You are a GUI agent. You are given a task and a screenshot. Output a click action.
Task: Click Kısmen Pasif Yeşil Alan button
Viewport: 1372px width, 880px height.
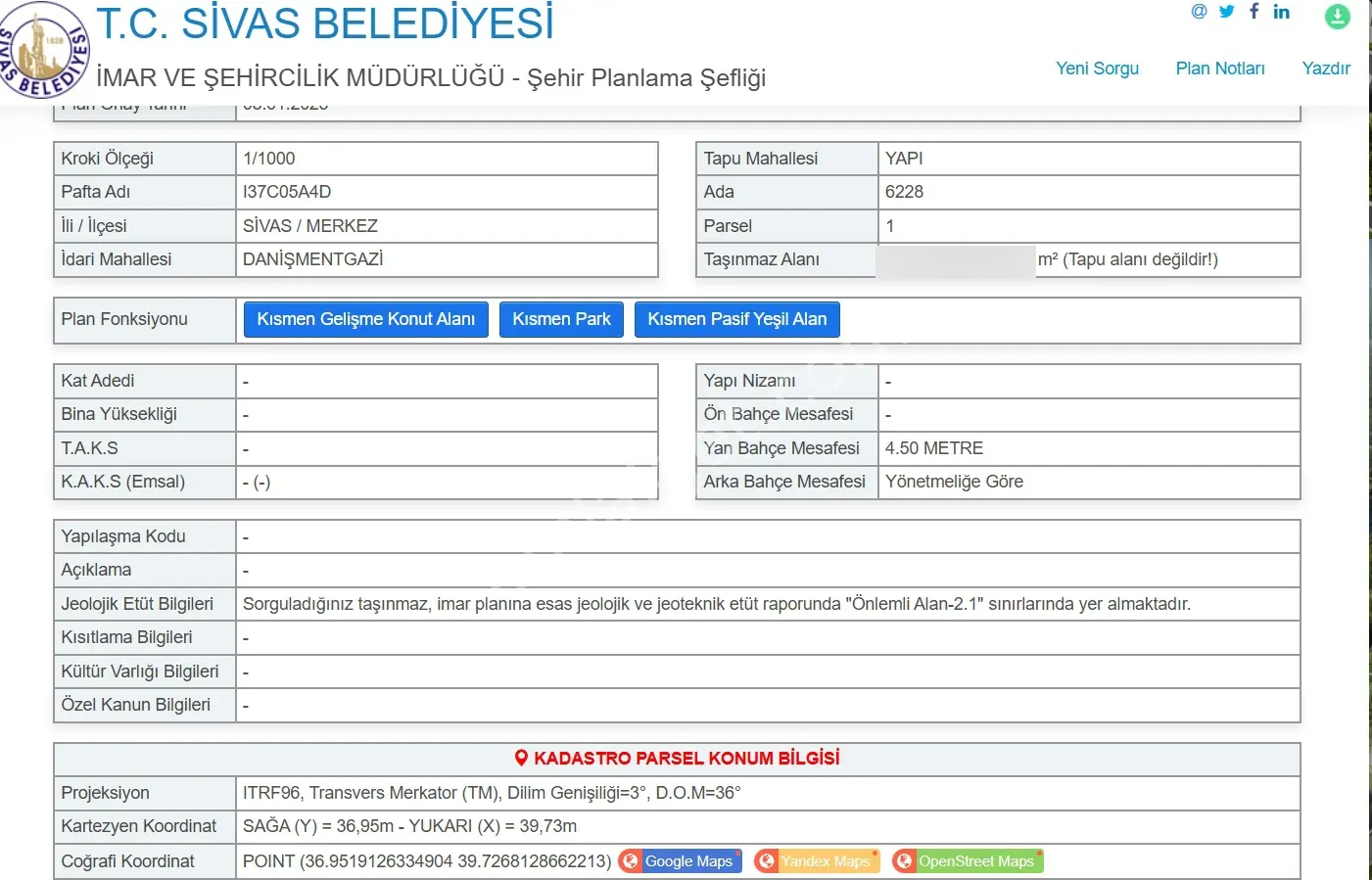coord(737,319)
